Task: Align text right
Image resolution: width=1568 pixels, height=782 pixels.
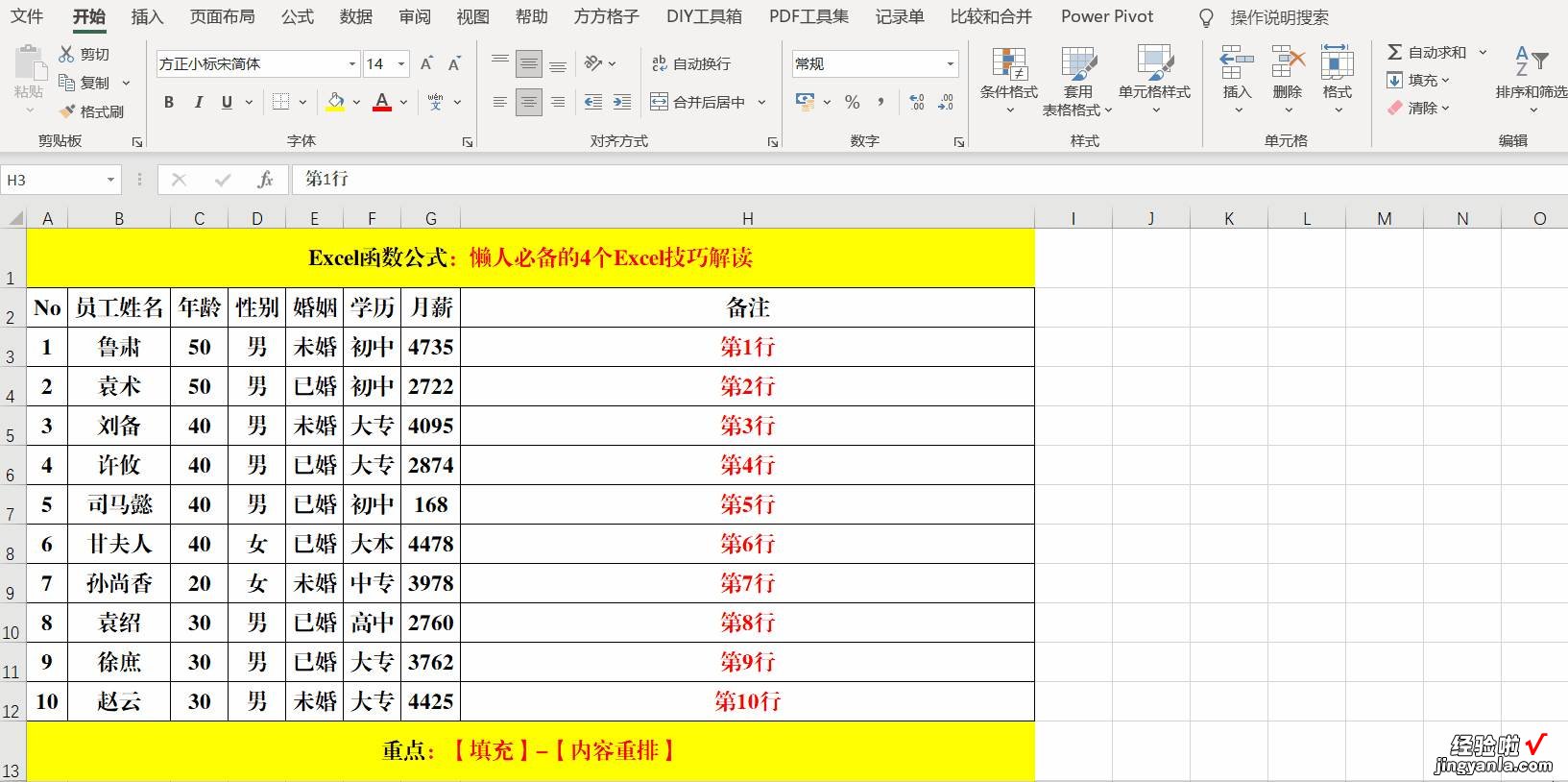Action: point(558,102)
